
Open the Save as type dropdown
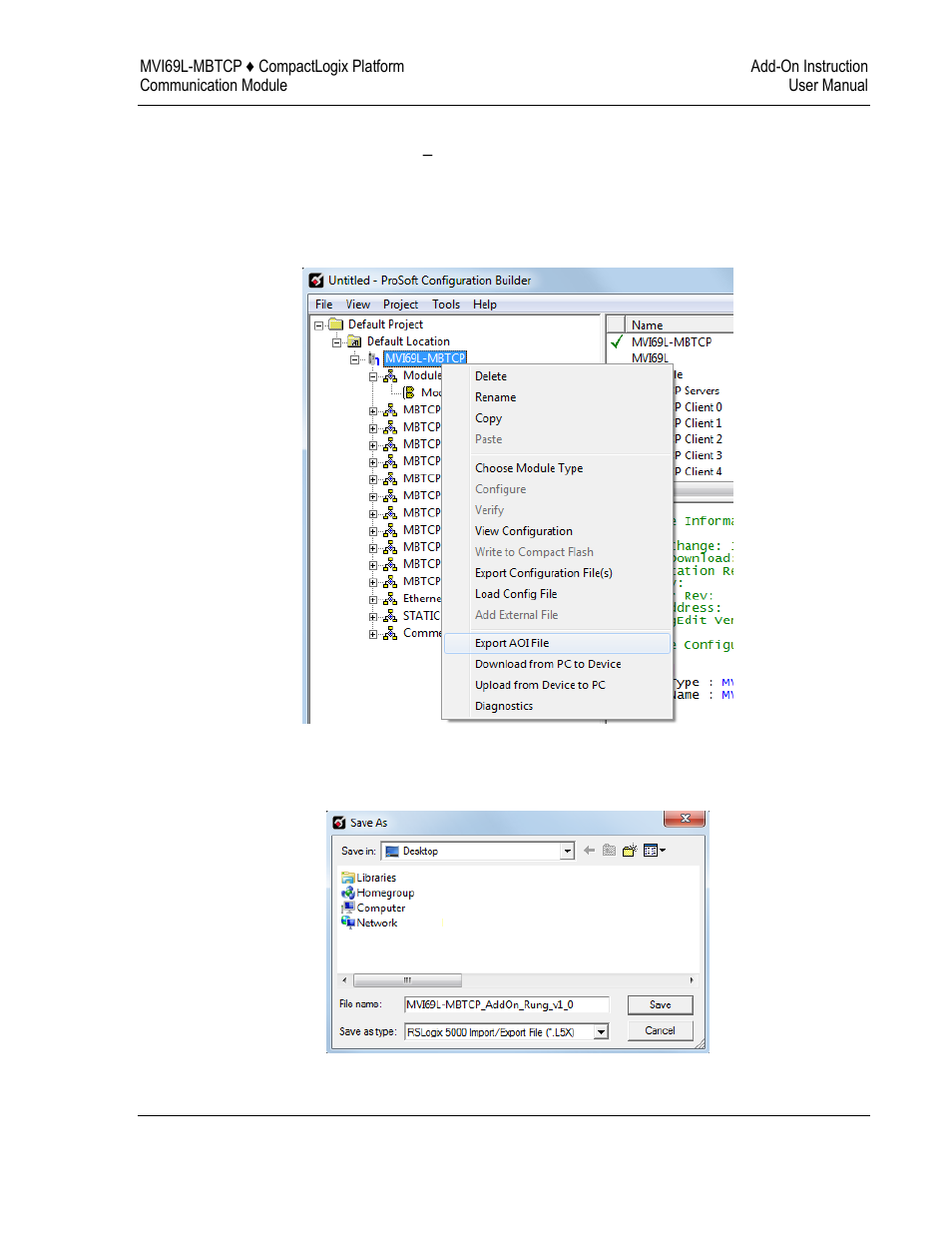tap(602, 1032)
